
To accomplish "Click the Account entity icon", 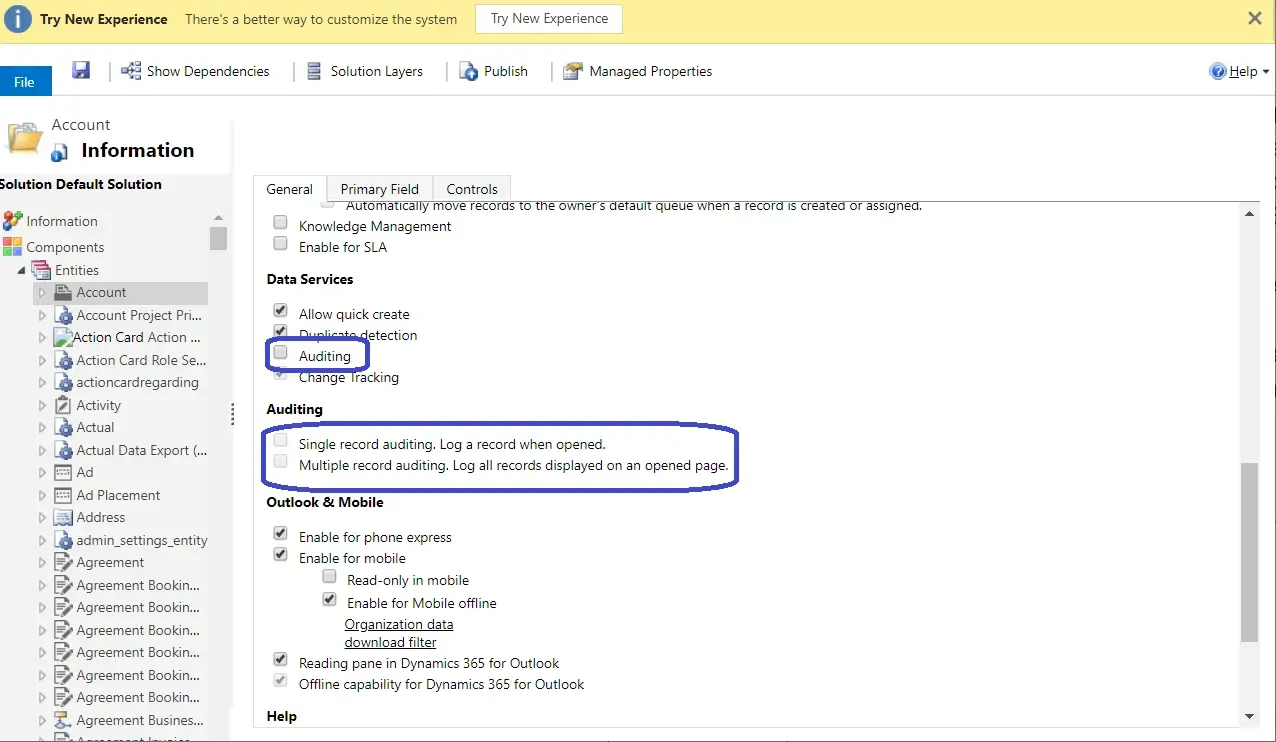I will [x=64, y=293].
